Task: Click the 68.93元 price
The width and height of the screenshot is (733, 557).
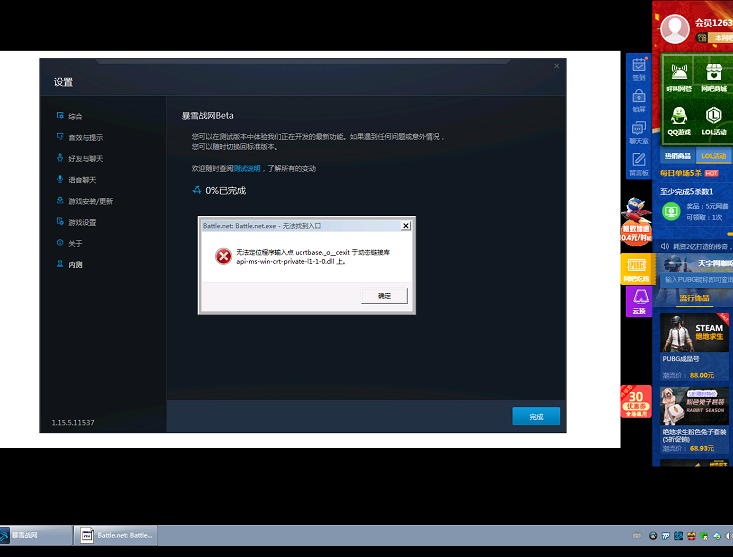Action: click(x=702, y=448)
